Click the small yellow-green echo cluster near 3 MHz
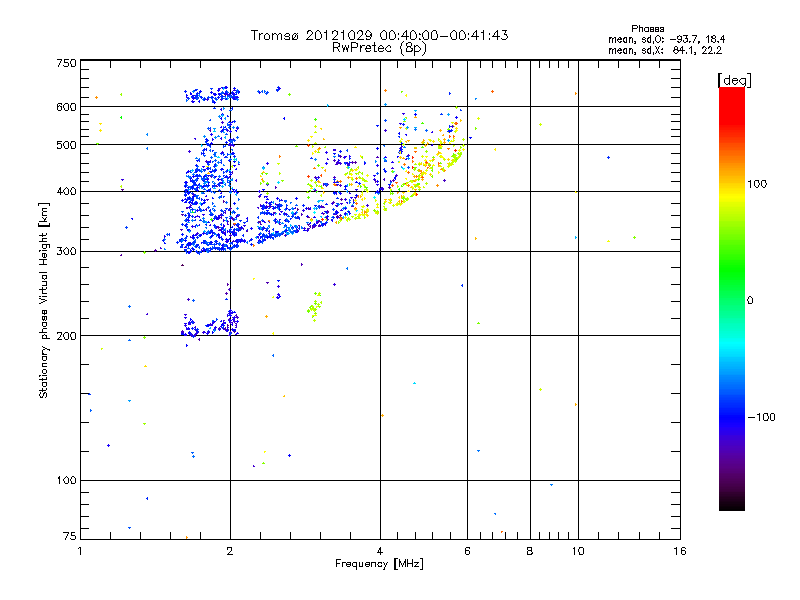The width and height of the screenshot is (800, 600). click(x=315, y=306)
